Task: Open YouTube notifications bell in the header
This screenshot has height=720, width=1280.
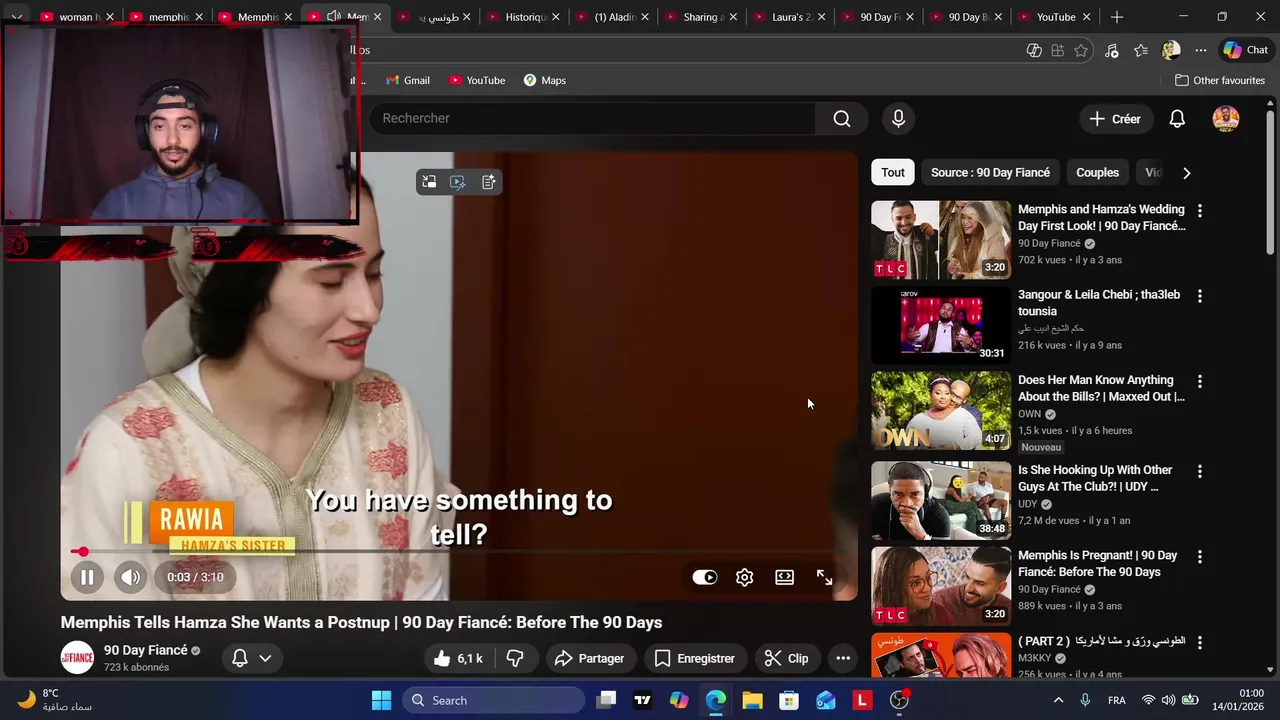Action: coord(1177,119)
